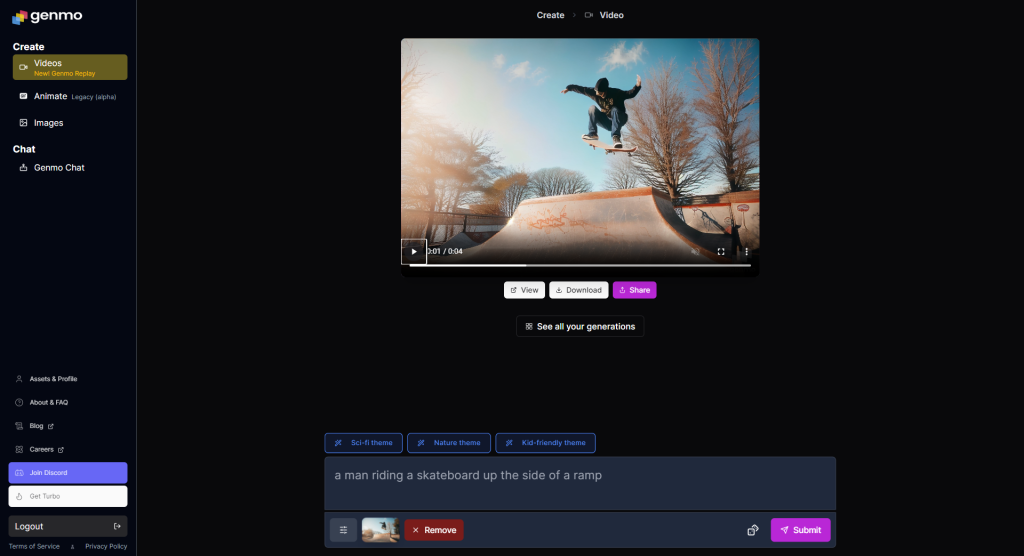Viewport: 1024px width, 556px height.
Task: Log out of Genmo
Action: (68, 527)
